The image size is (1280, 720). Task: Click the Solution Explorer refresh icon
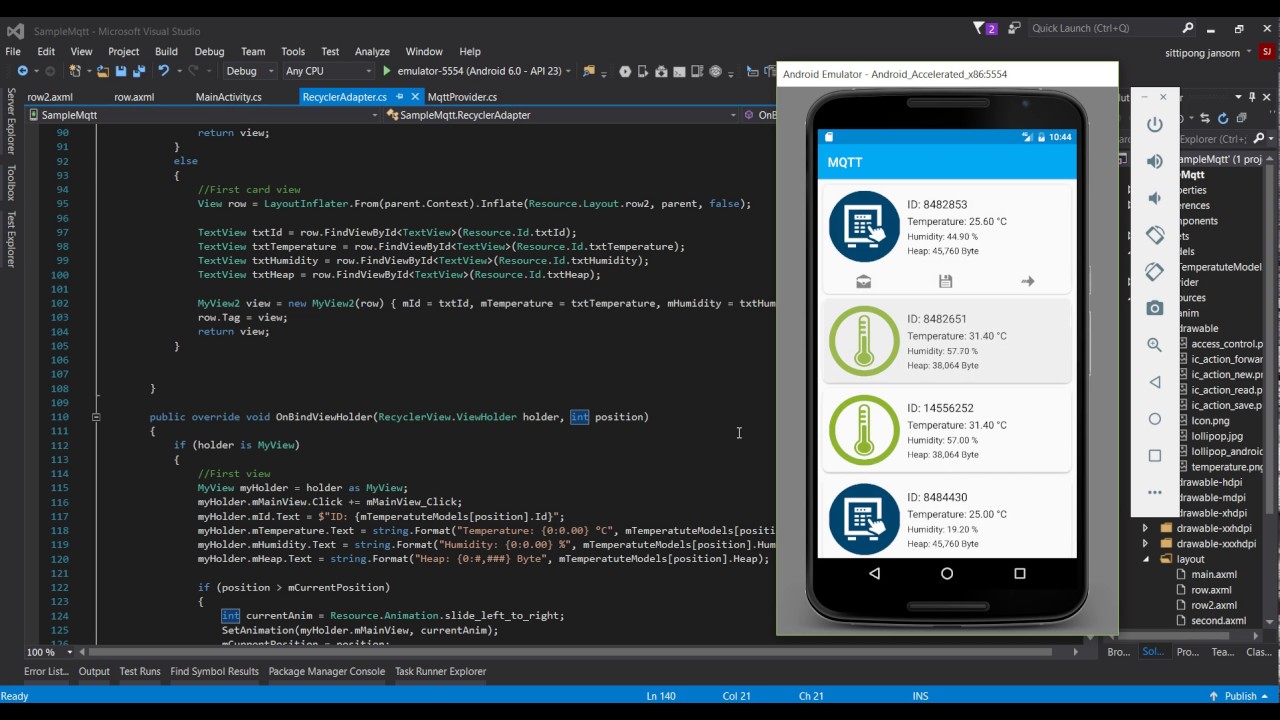pyautogui.click(x=1223, y=118)
